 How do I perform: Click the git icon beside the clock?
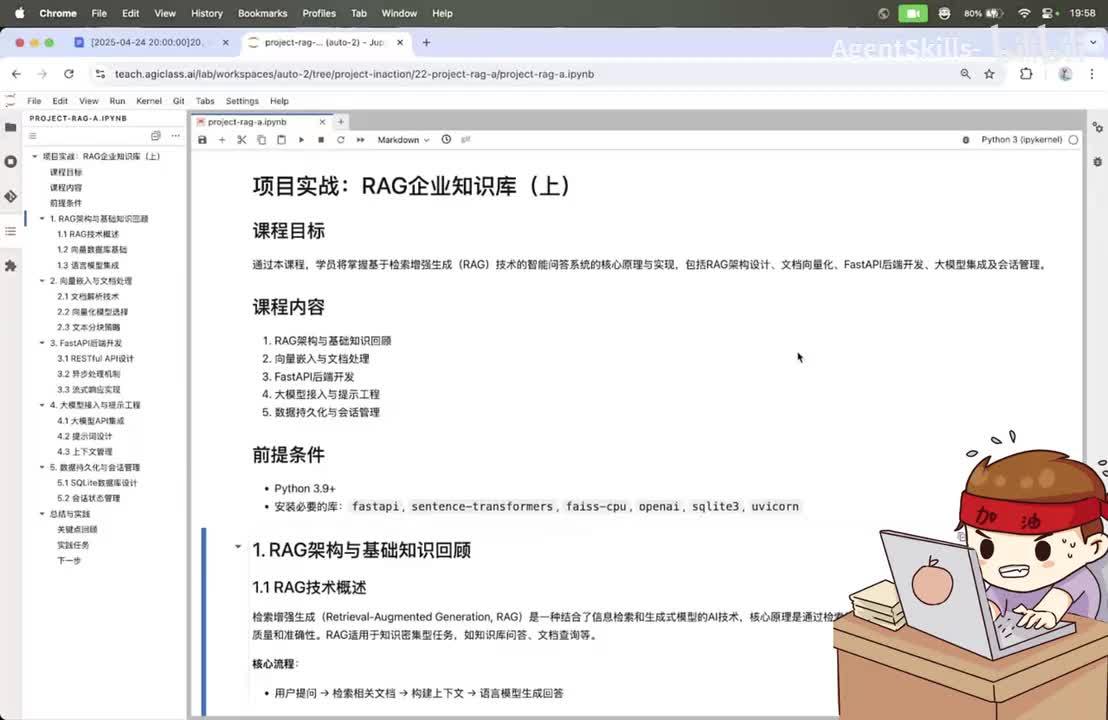coord(466,140)
